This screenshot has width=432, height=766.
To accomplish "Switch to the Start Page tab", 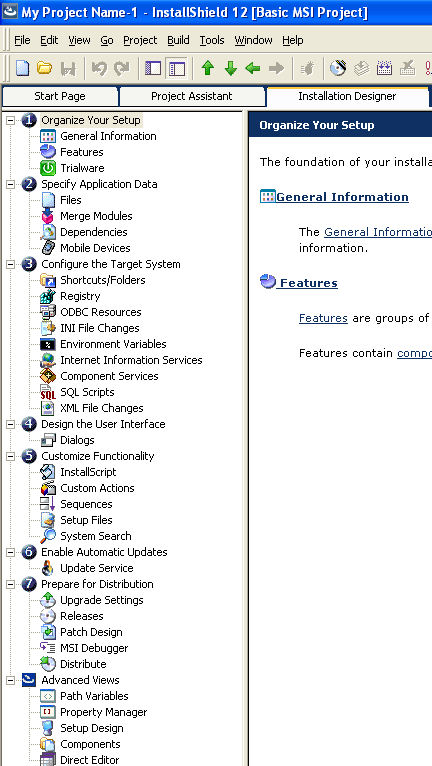I will tap(60, 96).
